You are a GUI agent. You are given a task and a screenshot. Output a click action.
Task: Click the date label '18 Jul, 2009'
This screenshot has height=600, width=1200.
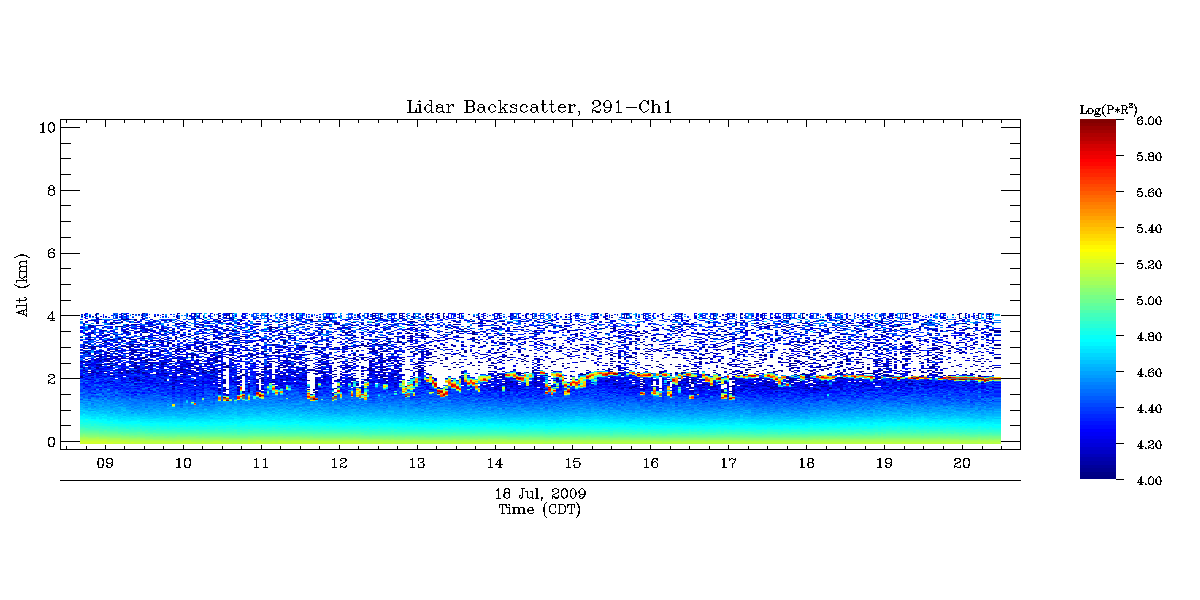(x=540, y=494)
